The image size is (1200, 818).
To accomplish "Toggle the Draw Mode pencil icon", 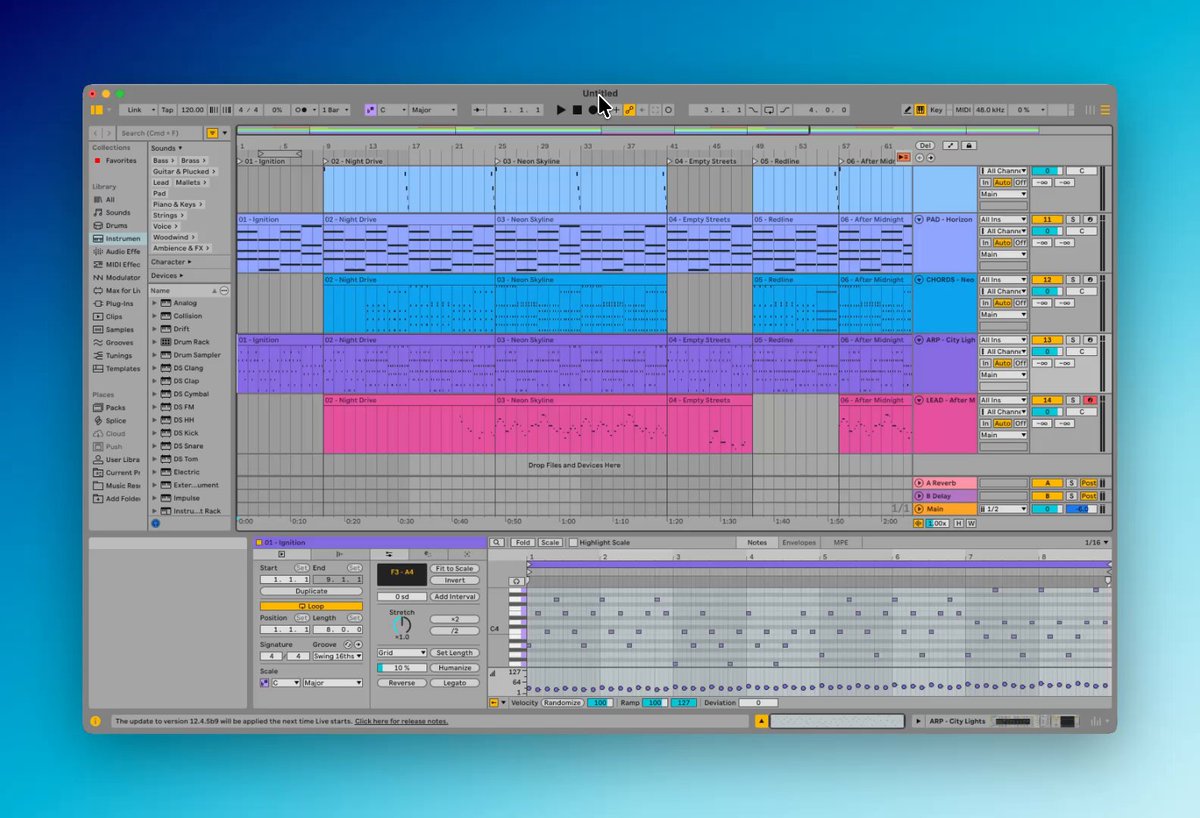I will (908, 110).
